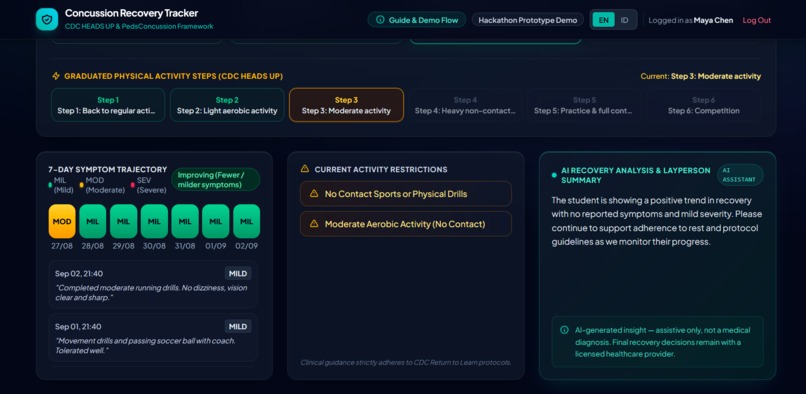Click Moderate Aerobic Activity (No Contact) restriction

tap(406, 224)
